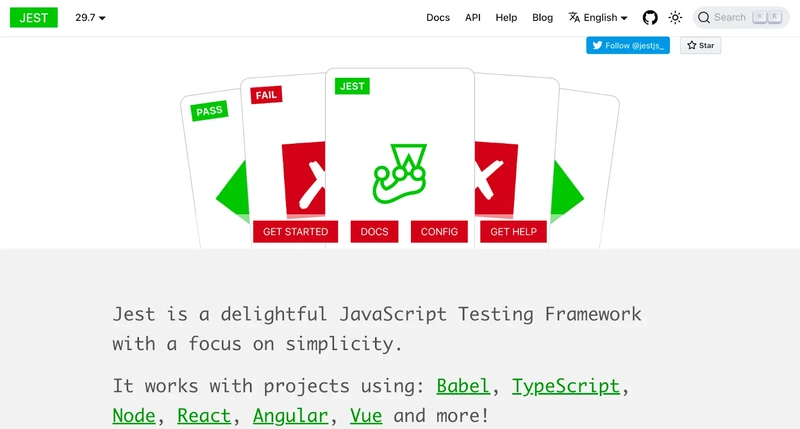Image resolution: width=800 pixels, height=429 pixels.
Task: Click the PASS label card
Action: [209, 111]
